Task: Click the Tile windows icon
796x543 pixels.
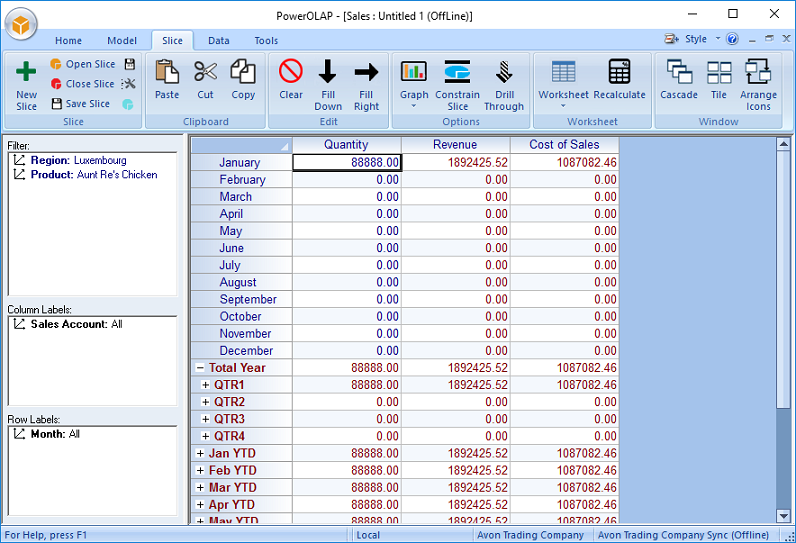Action: click(719, 72)
